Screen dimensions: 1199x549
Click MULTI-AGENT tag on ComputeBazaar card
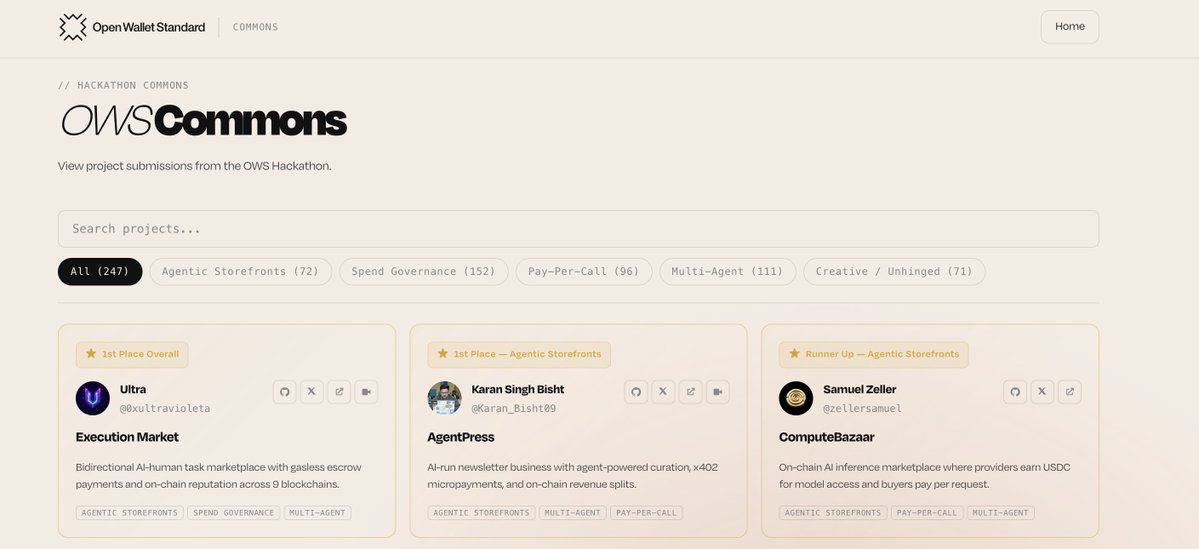click(x=1001, y=513)
